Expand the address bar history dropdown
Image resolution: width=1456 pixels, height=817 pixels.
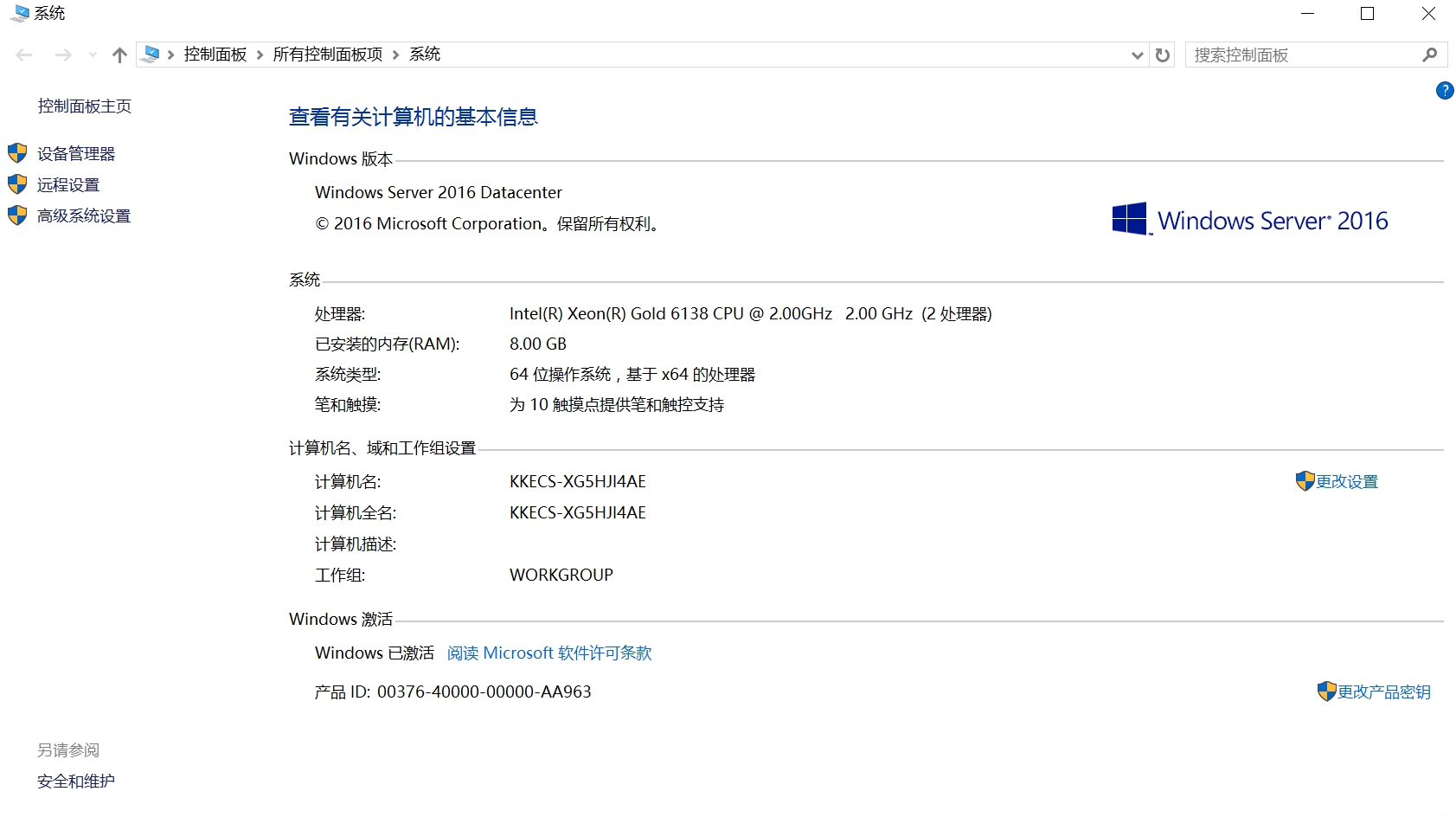pos(1137,55)
